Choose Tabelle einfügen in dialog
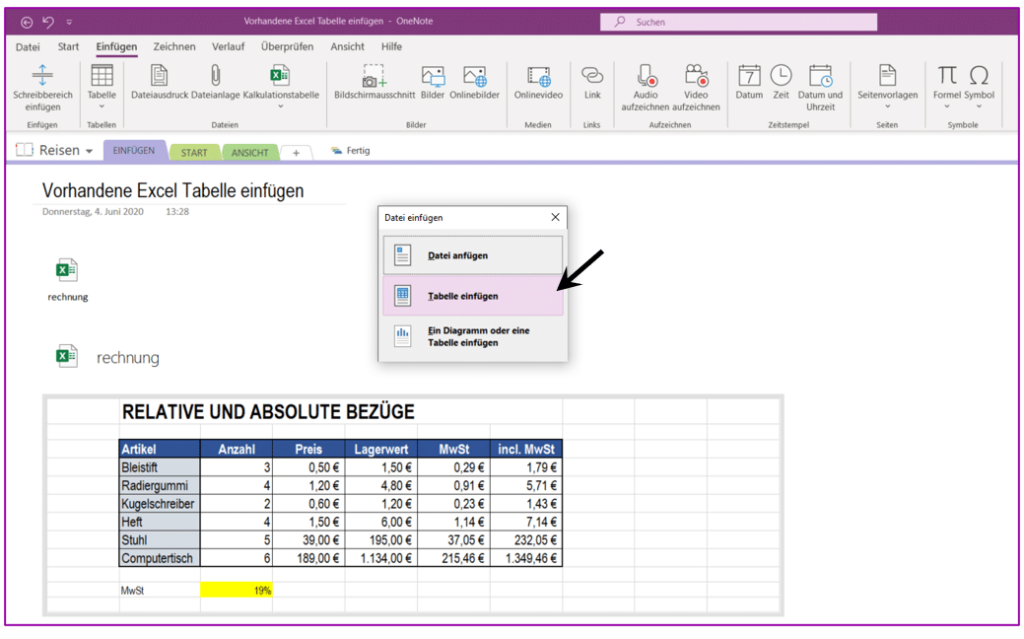The height and width of the screenshot is (639, 1024). 473,296
